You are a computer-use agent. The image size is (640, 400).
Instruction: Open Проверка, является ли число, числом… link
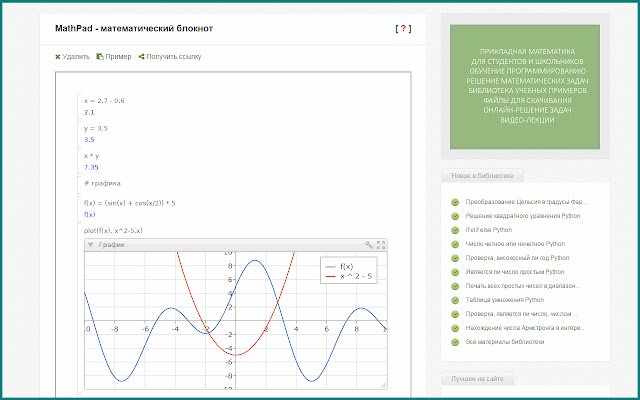coord(521,314)
